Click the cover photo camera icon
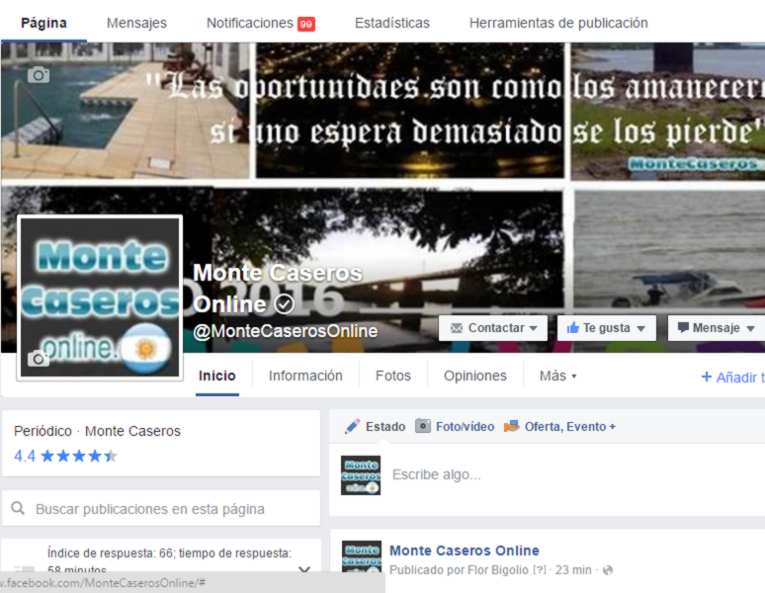Viewport: 765px width, 593px height. point(39,75)
